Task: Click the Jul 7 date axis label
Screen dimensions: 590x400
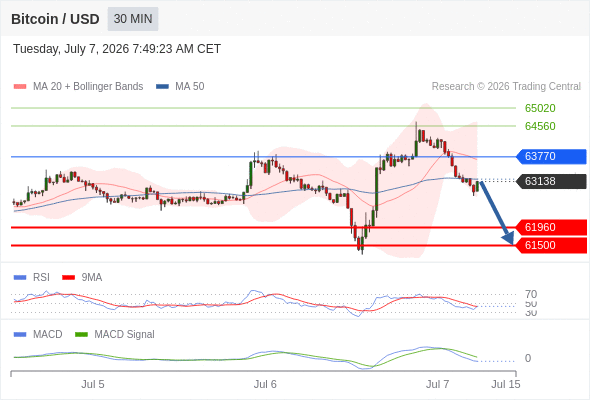Action: click(x=437, y=384)
